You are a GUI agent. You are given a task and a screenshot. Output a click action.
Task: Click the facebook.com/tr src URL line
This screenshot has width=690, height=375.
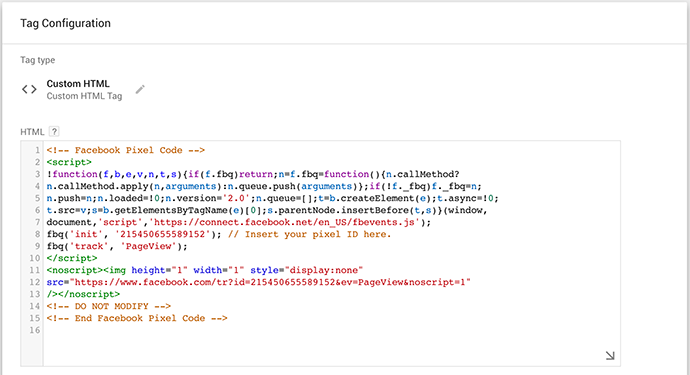tap(259, 282)
